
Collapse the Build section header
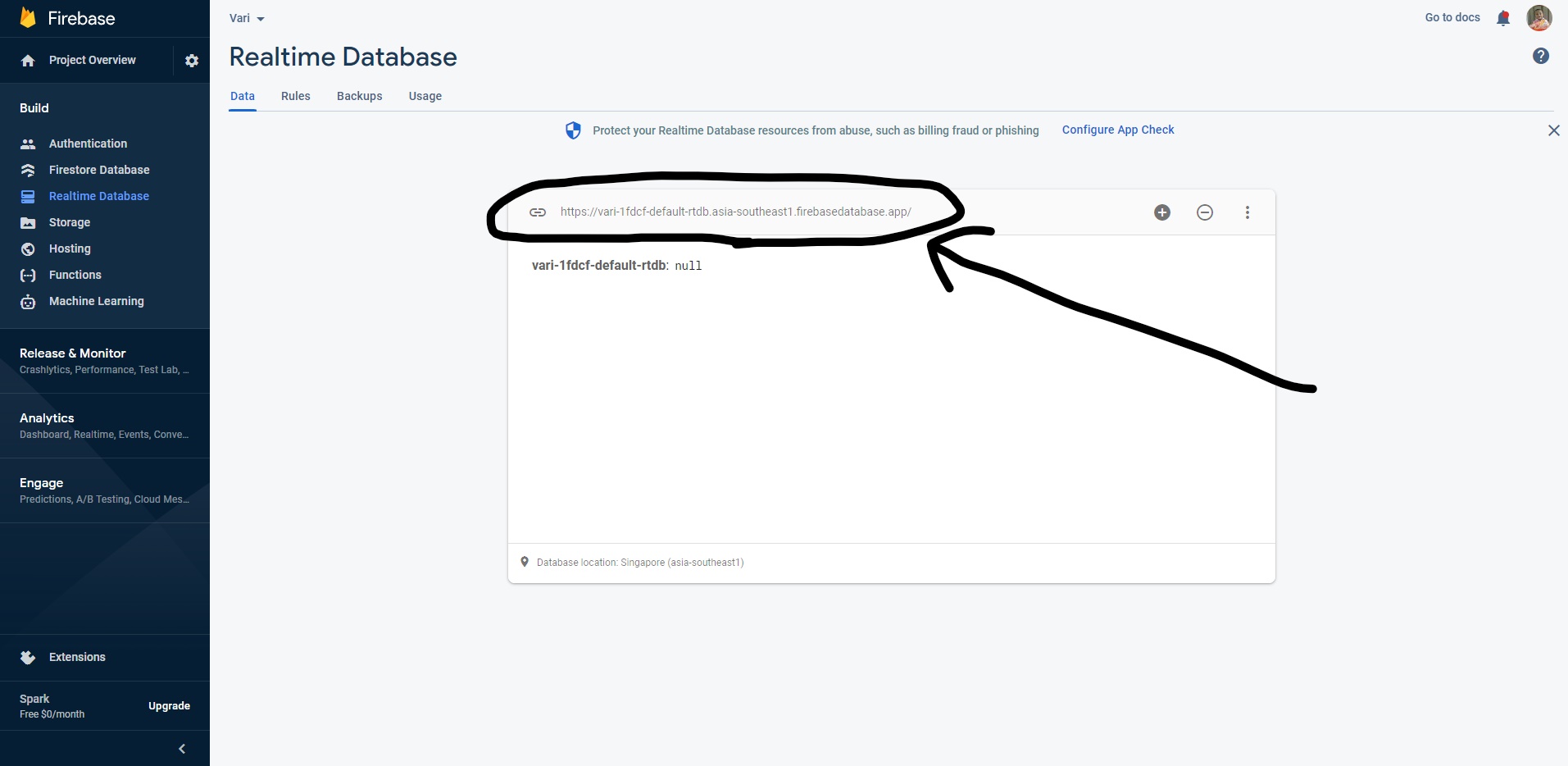[34, 108]
